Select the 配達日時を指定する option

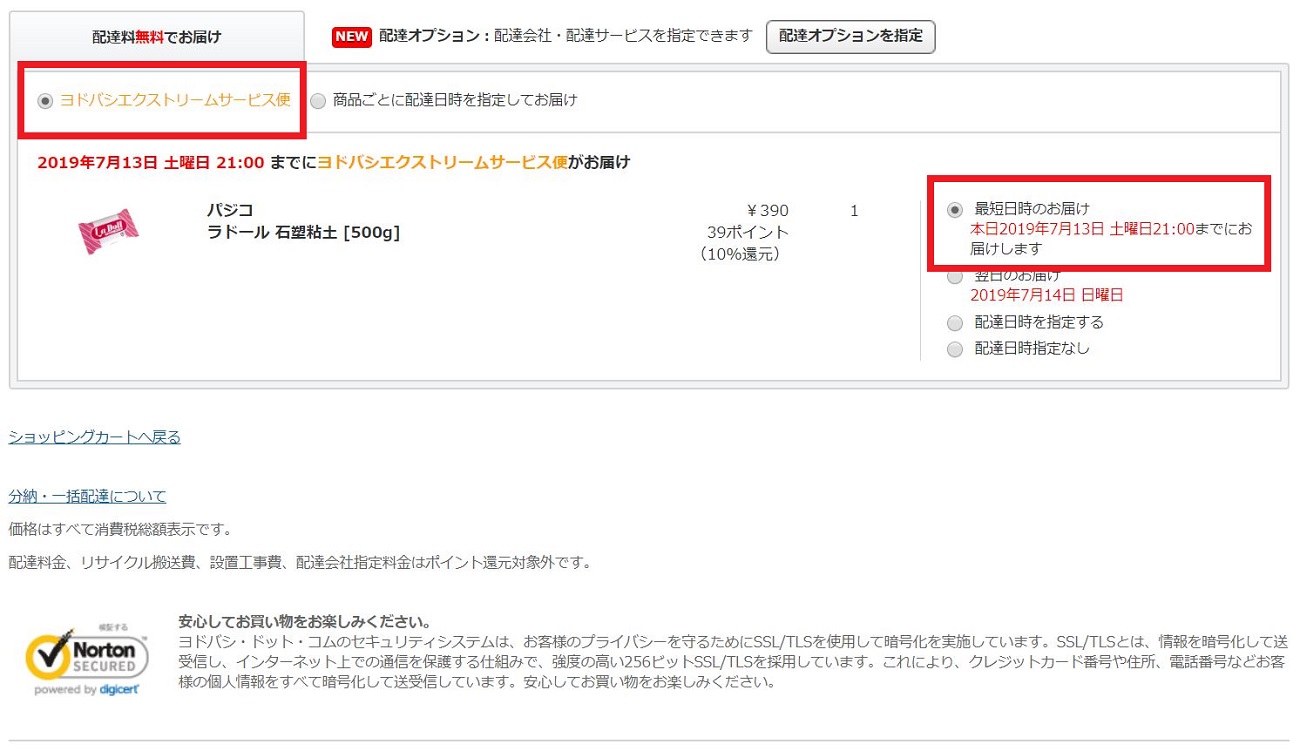tap(955, 323)
